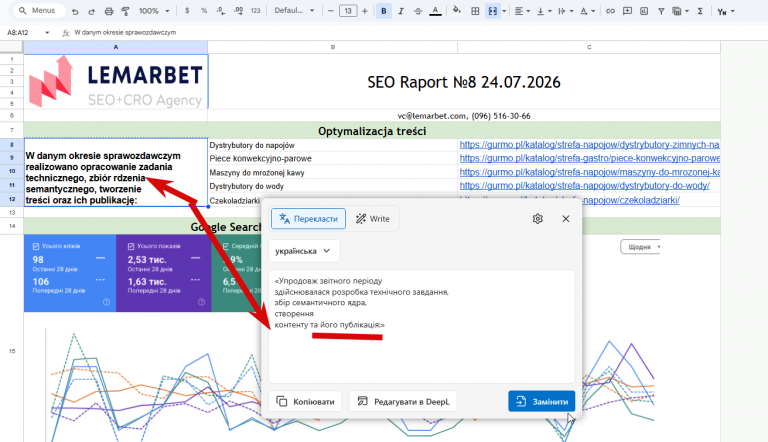Toggle the Усього показів checkbox card
768x442 pixels.
pyautogui.click(x=131, y=246)
